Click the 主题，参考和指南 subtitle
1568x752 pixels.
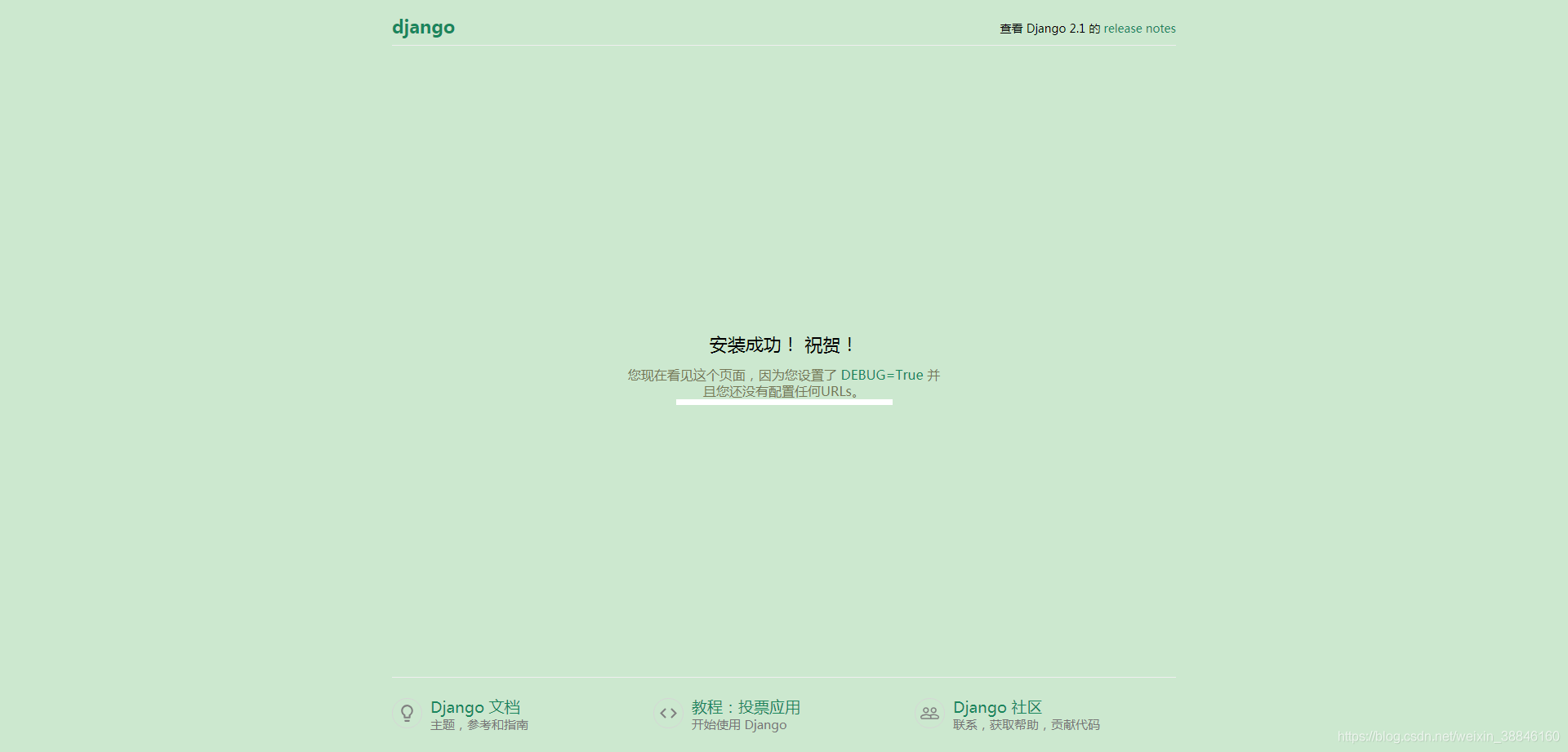point(479,725)
